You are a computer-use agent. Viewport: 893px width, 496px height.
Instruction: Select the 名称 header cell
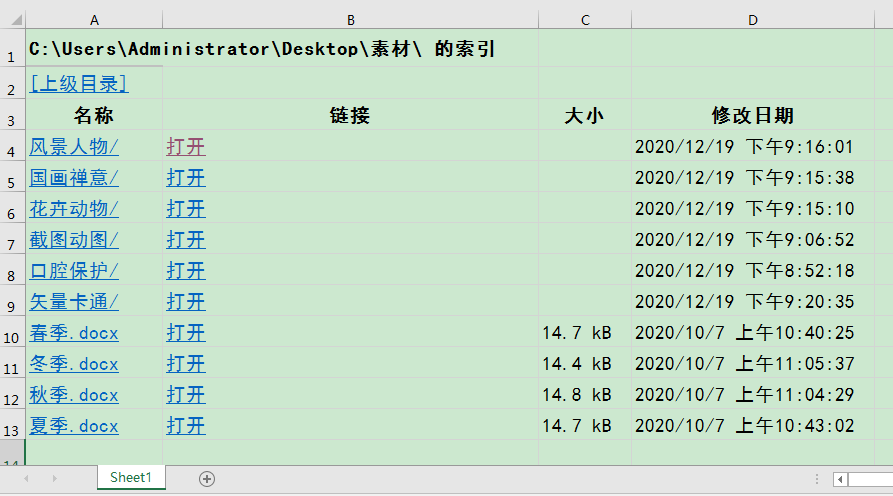tap(94, 115)
